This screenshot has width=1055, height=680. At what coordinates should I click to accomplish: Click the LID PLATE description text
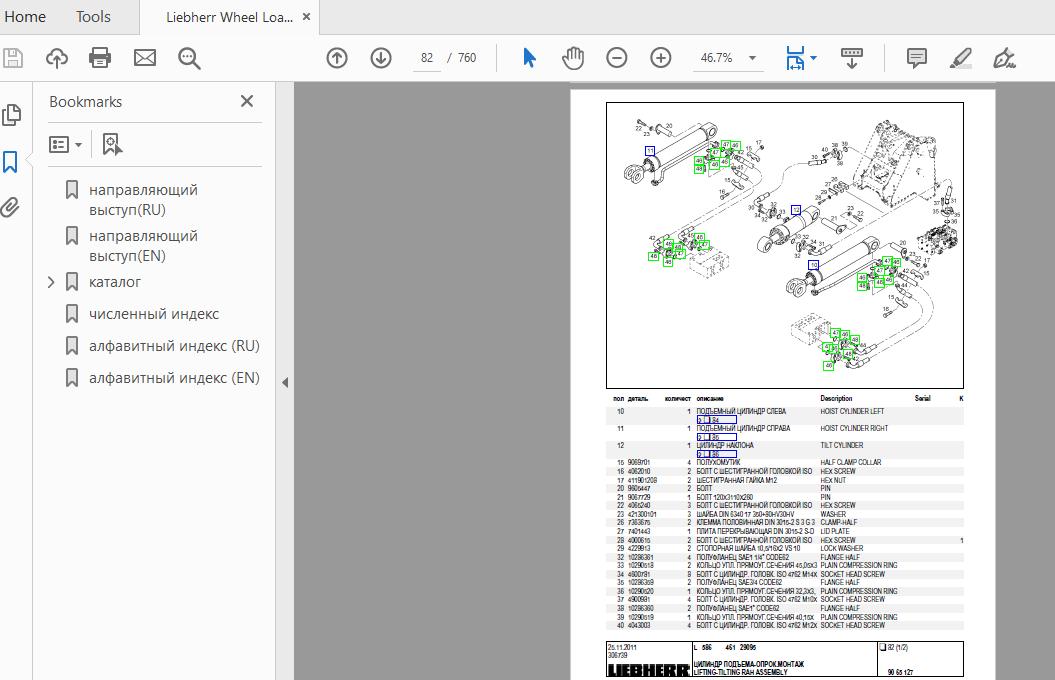pos(835,531)
